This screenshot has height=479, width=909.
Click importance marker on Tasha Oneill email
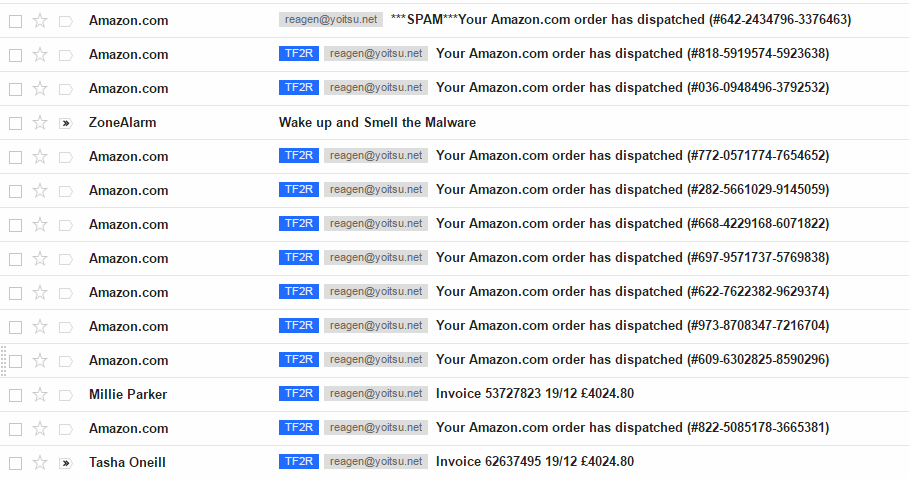pyautogui.click(x=66, y=463)
